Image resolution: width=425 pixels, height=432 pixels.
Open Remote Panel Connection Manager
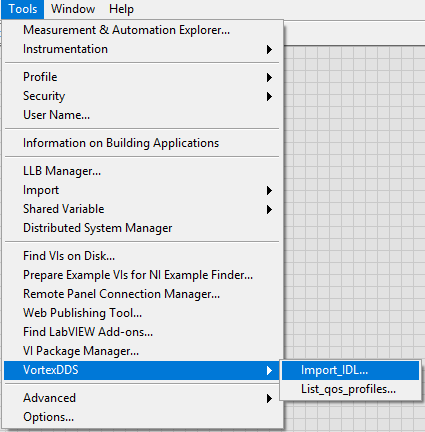pos(142,294)
